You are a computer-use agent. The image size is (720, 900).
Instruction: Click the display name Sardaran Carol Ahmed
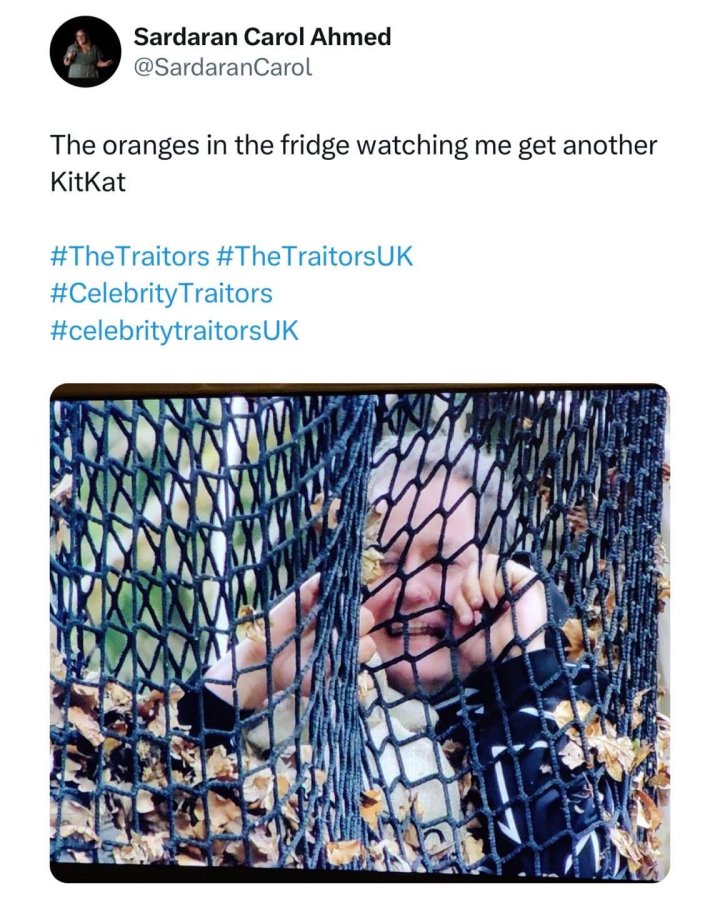click(262, 37)
